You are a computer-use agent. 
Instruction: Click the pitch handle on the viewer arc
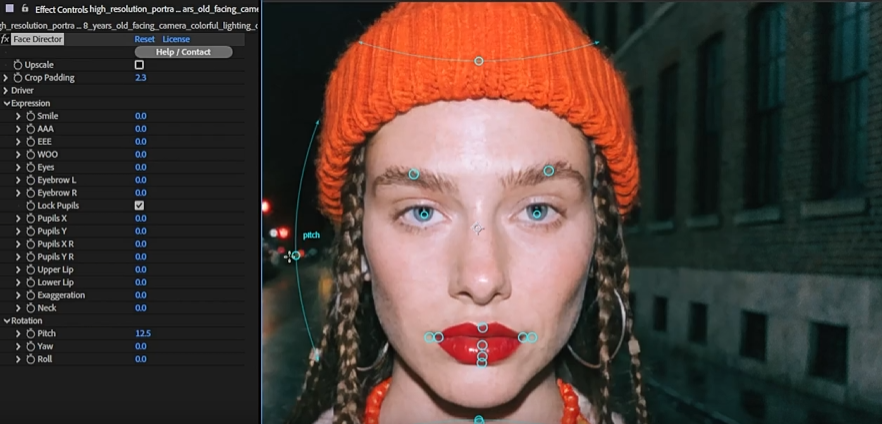[295, 256]
